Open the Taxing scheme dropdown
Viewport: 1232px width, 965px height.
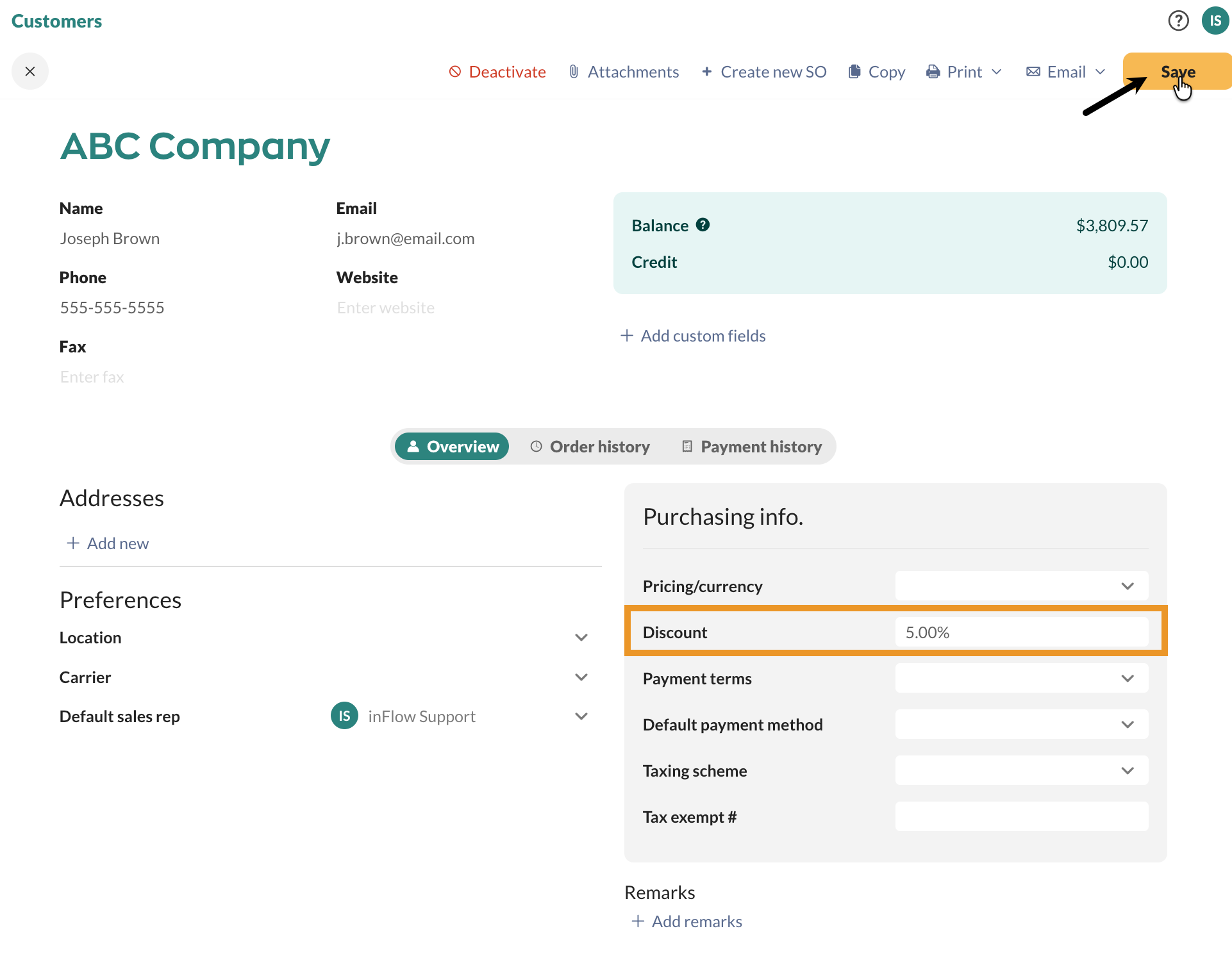click(1020, 770)
